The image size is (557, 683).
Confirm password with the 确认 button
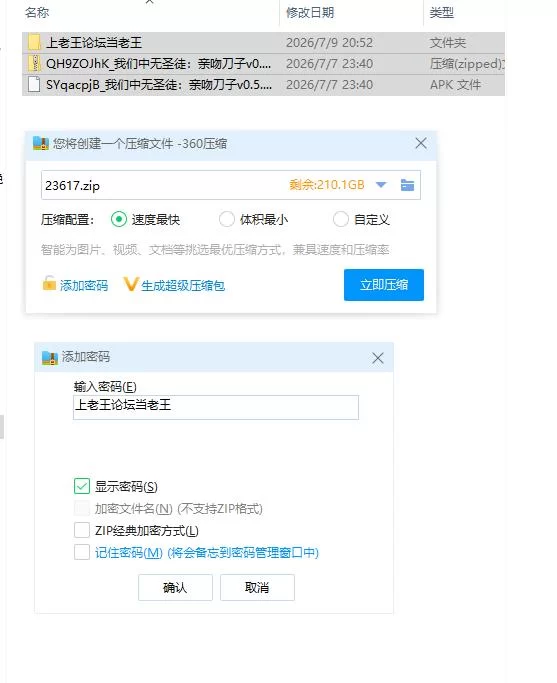click(176, 588)
